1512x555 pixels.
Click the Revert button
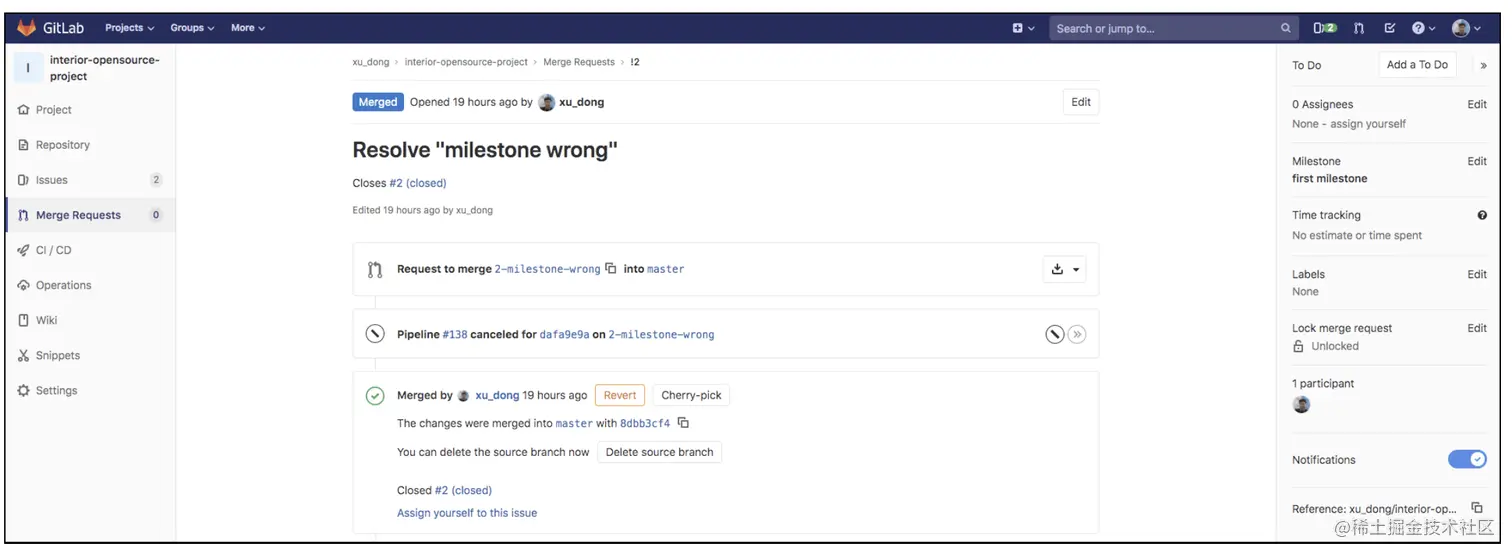(x=620, y=395)
